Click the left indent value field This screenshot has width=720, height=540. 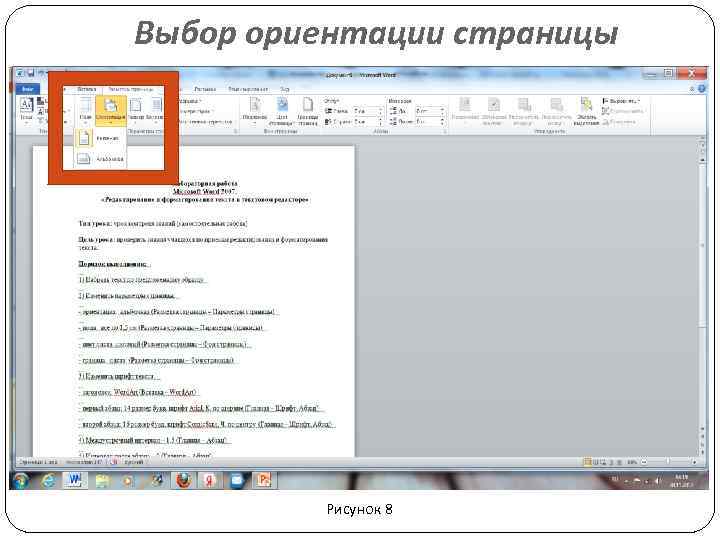click(x=364, y=111)
